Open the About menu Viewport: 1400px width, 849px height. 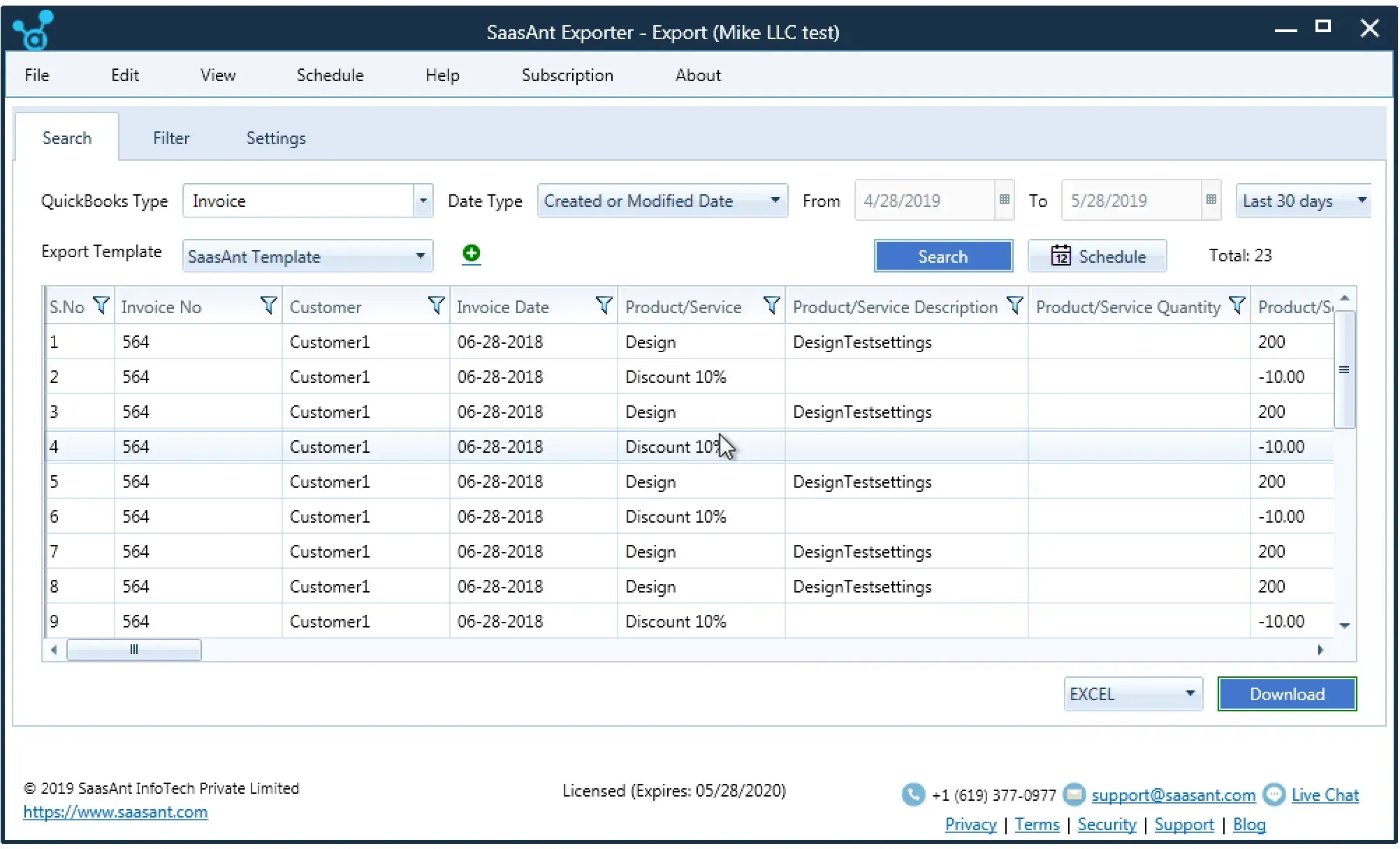click(x=698, y=75)
